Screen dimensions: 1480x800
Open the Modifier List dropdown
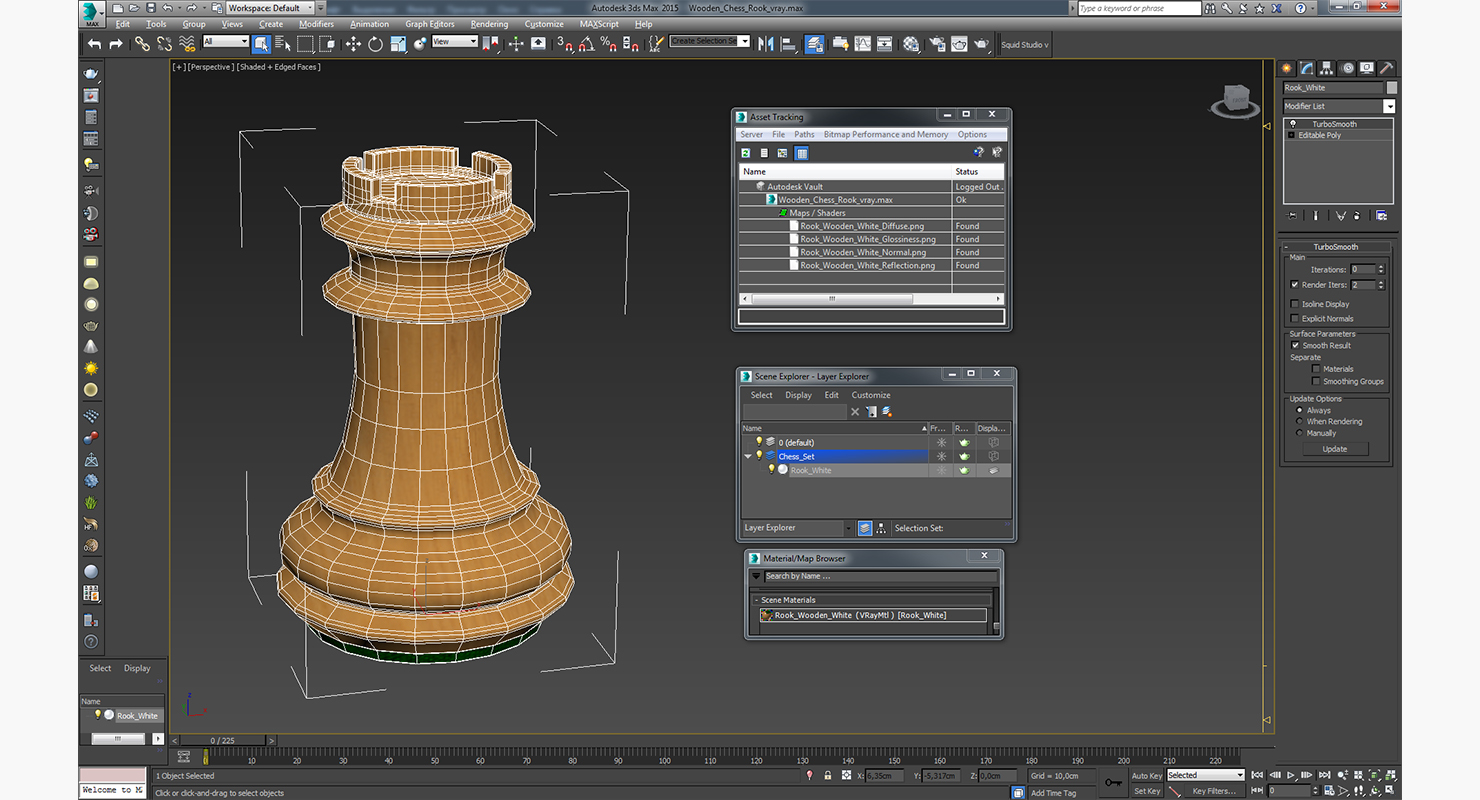coord(1389,106)
